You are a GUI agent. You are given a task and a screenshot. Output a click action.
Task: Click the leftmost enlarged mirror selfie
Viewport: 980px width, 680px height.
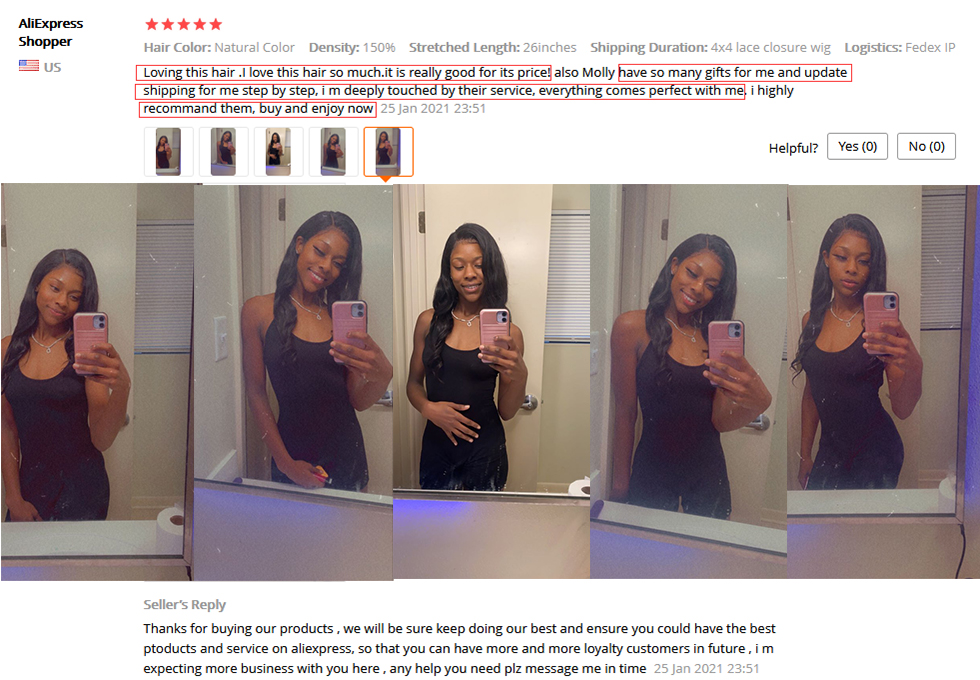[x=97, y=382]
